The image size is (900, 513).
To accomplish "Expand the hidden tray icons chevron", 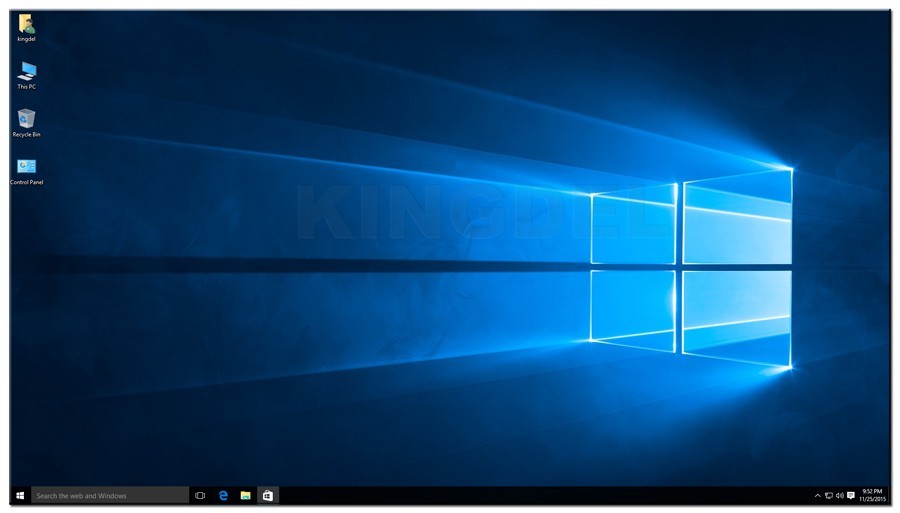I will point(817,495).
